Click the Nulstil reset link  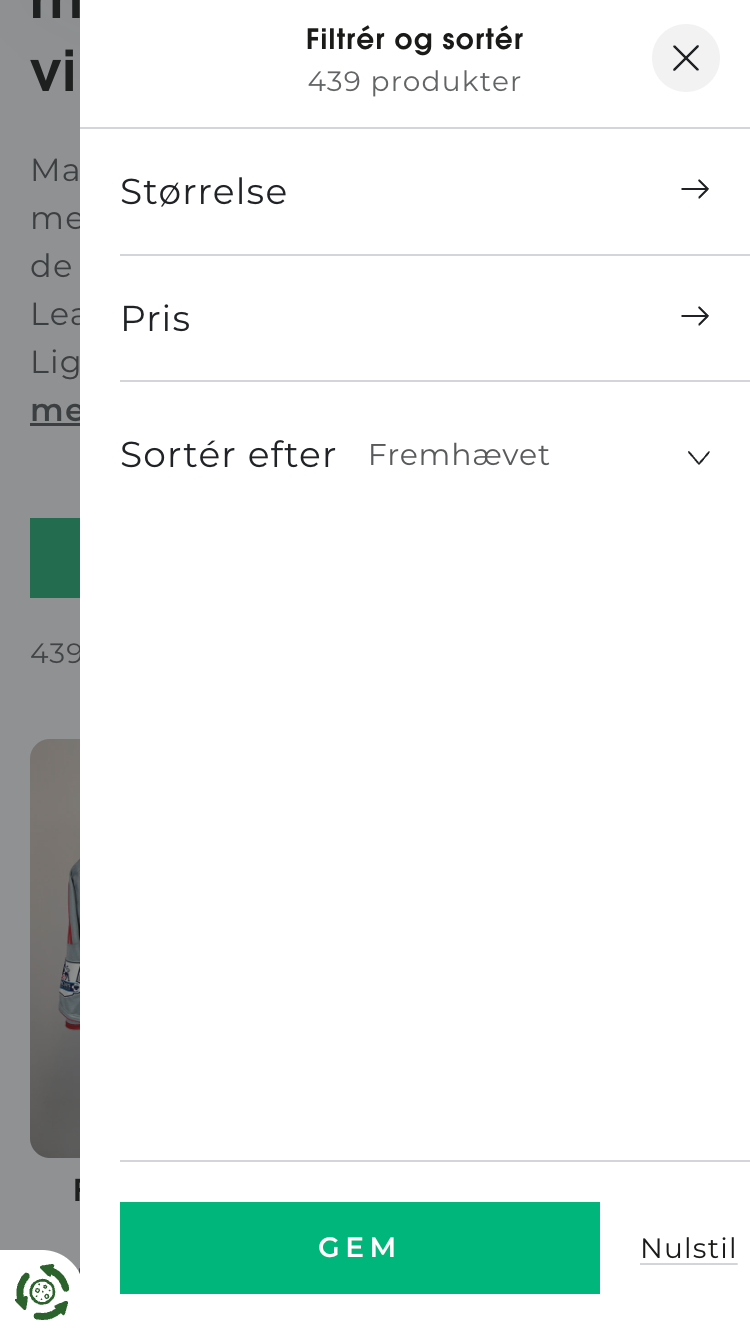[x=688, y=1248]
